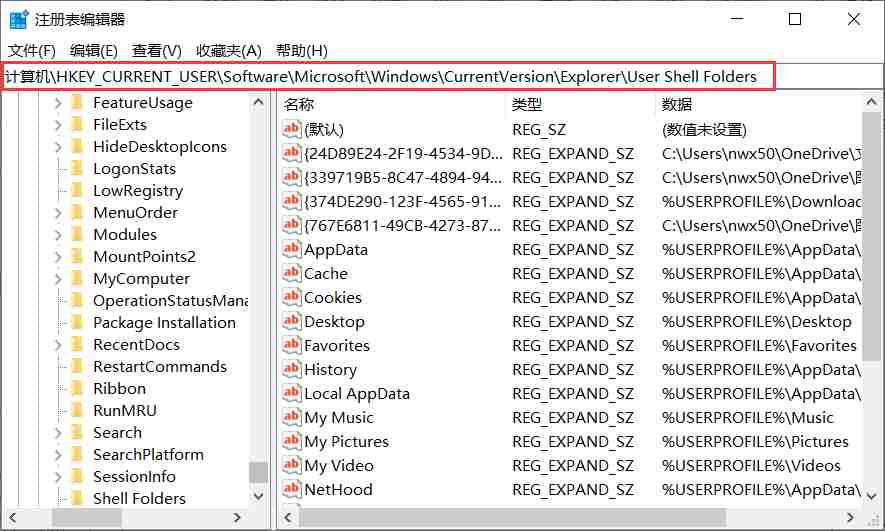Click the Cache string value icon

(291, 273)
